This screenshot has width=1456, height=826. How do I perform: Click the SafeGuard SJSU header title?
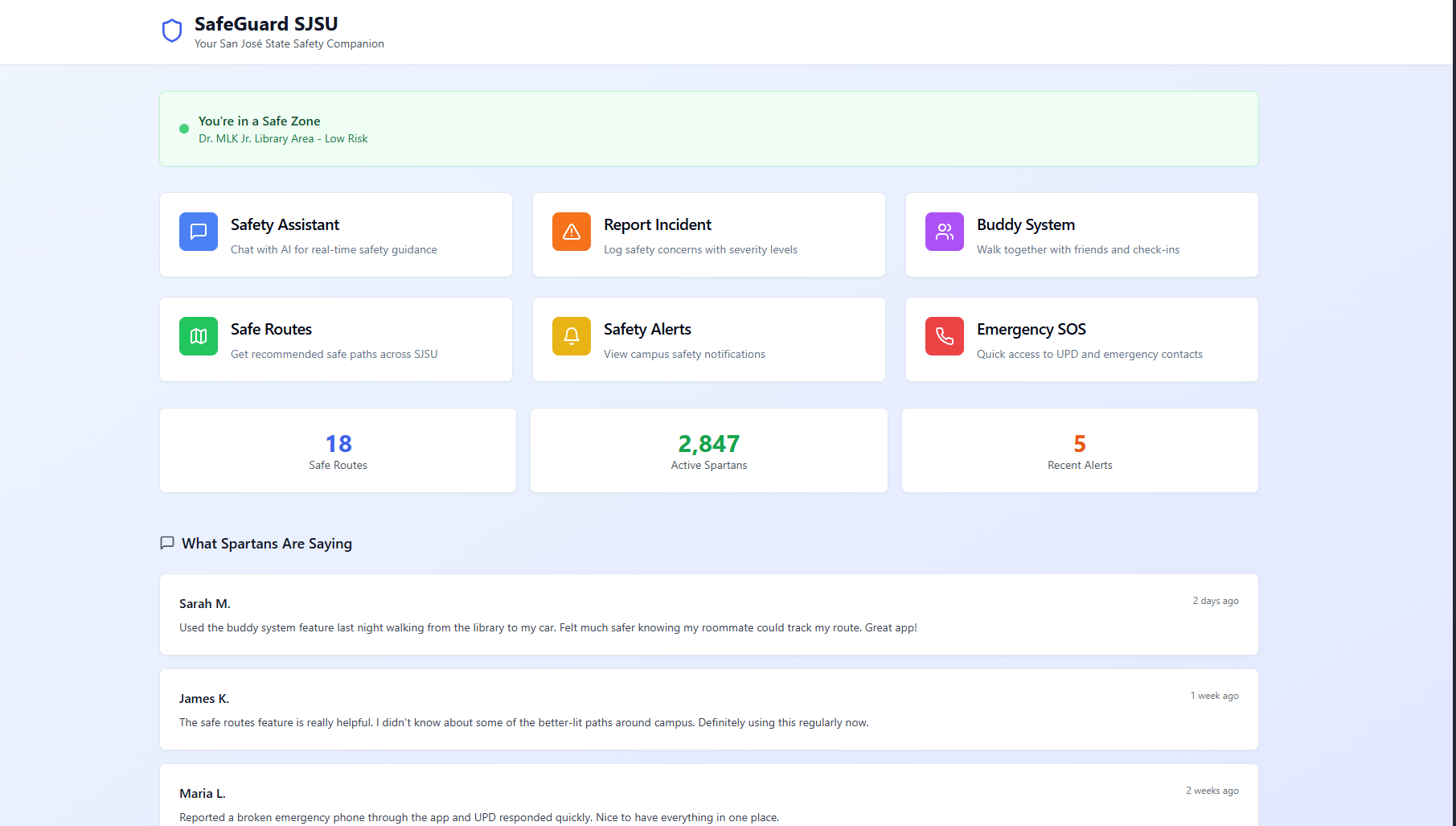point(266,24)
